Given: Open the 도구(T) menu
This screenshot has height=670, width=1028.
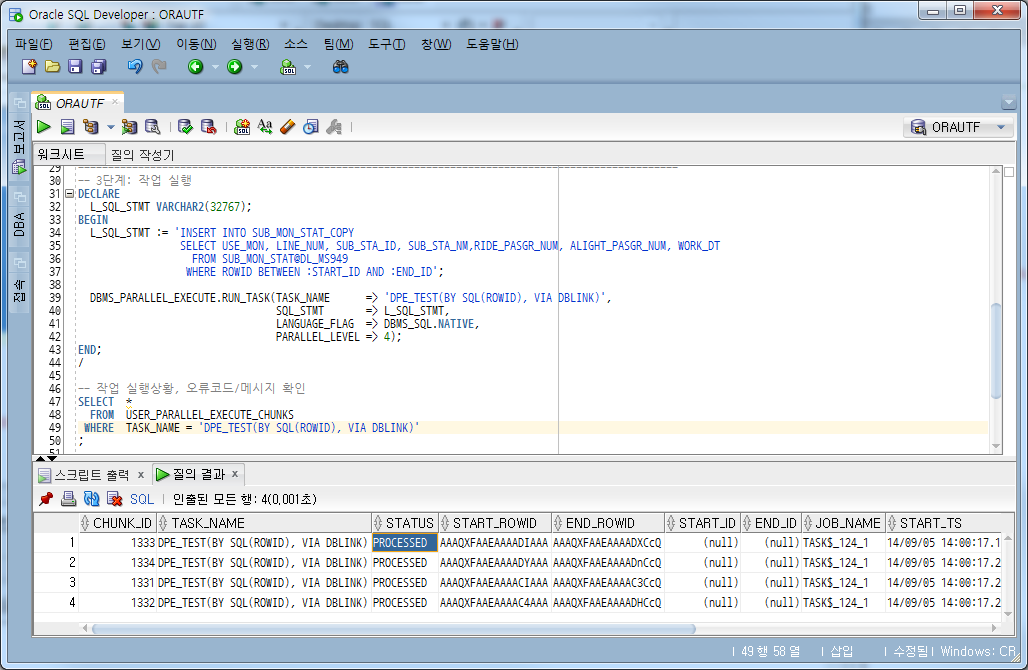Looking at the screenshot, I should 386,44.
